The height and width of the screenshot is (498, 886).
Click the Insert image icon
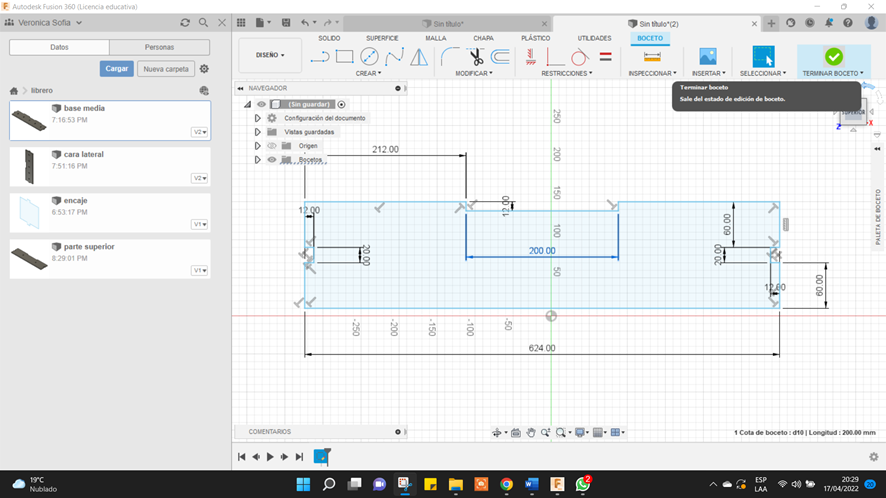tap(708, 57)
